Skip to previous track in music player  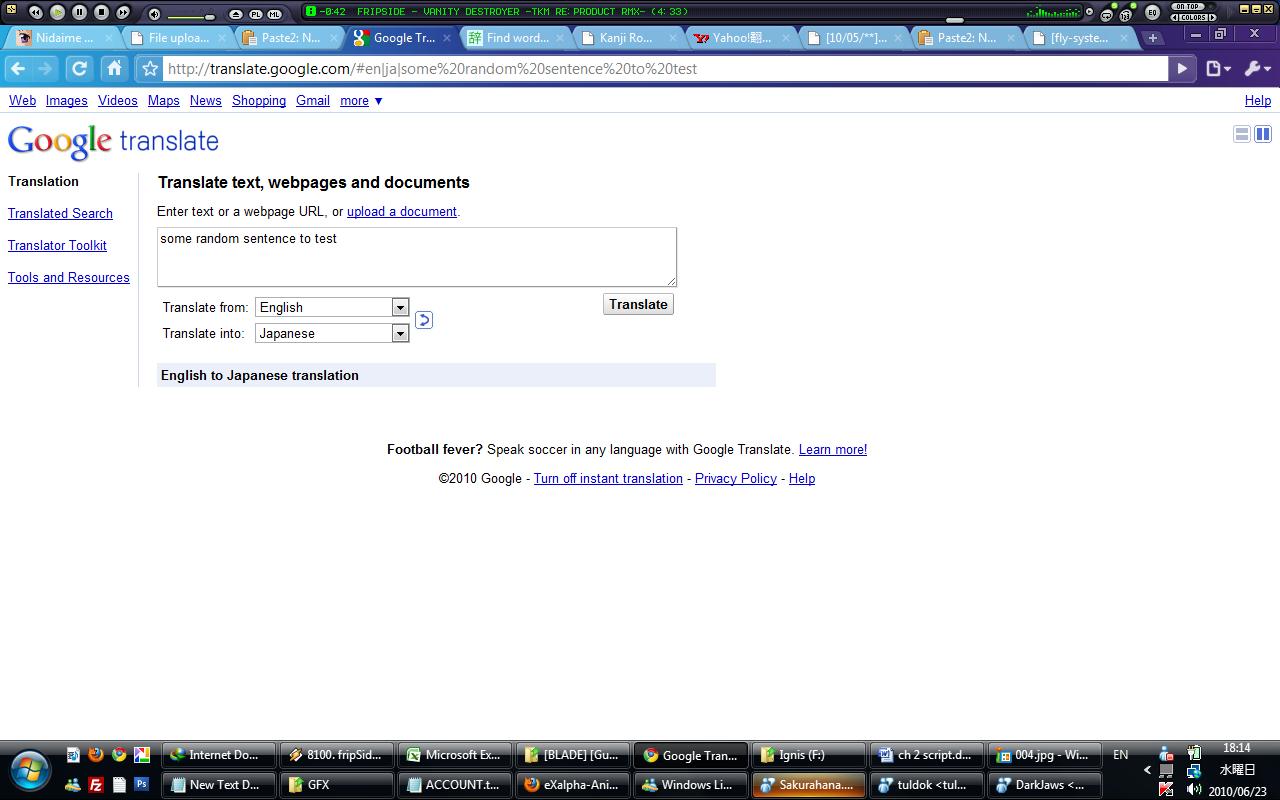tap(35, 12)
